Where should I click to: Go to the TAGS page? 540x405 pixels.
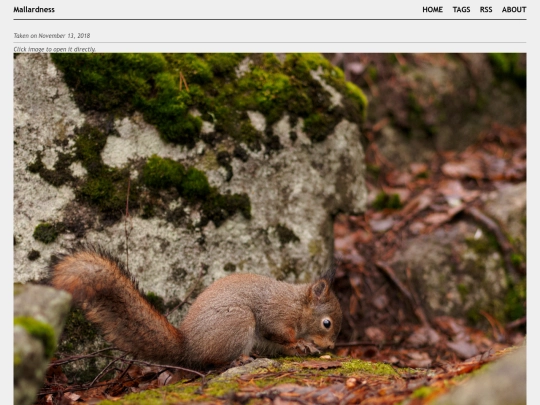pyautogui.click(x=461, y=10)
